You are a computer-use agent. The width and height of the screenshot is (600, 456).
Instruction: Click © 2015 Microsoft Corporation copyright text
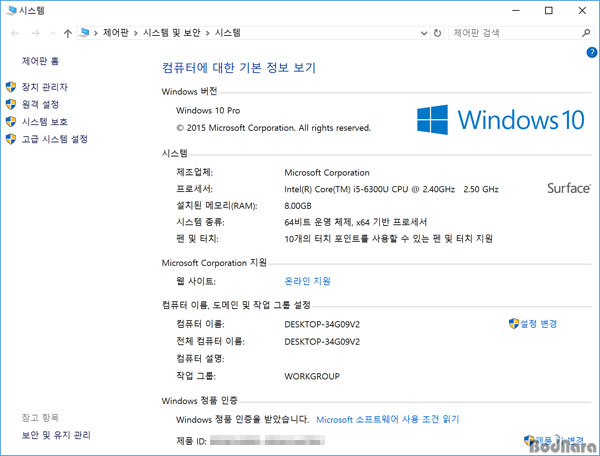[x=273, y=128]
